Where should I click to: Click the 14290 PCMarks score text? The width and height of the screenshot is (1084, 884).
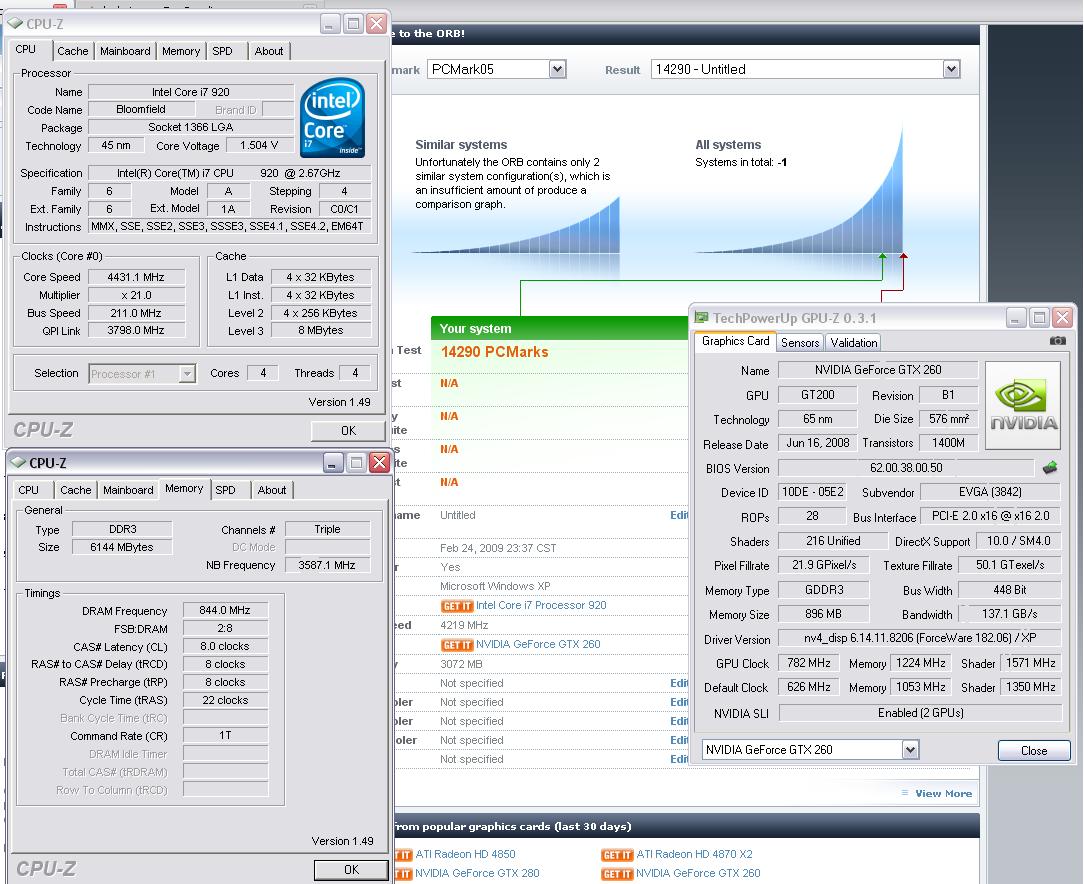(x=494, y=352)
